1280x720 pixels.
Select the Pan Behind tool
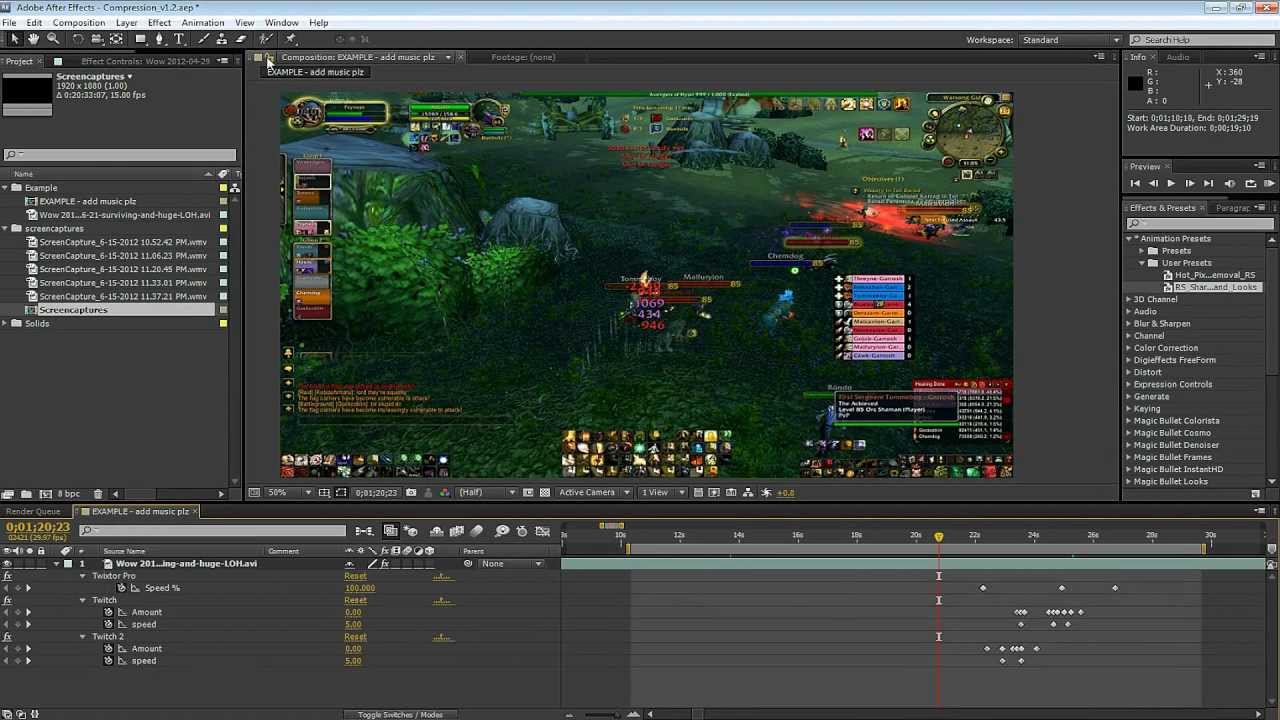[116, 39]
